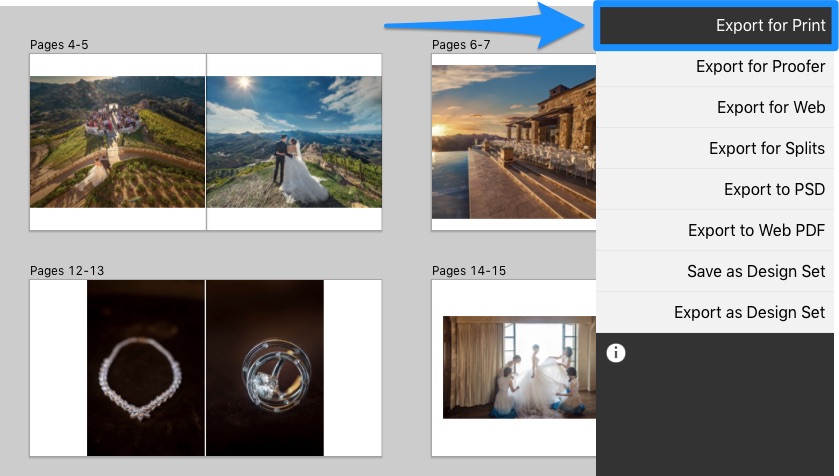Click the Pages 4-5 spread label

coord(59,45)
